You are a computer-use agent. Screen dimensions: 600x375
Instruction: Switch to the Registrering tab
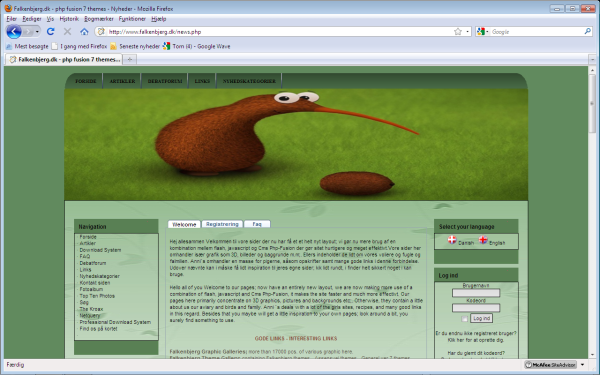pos(222,224)
